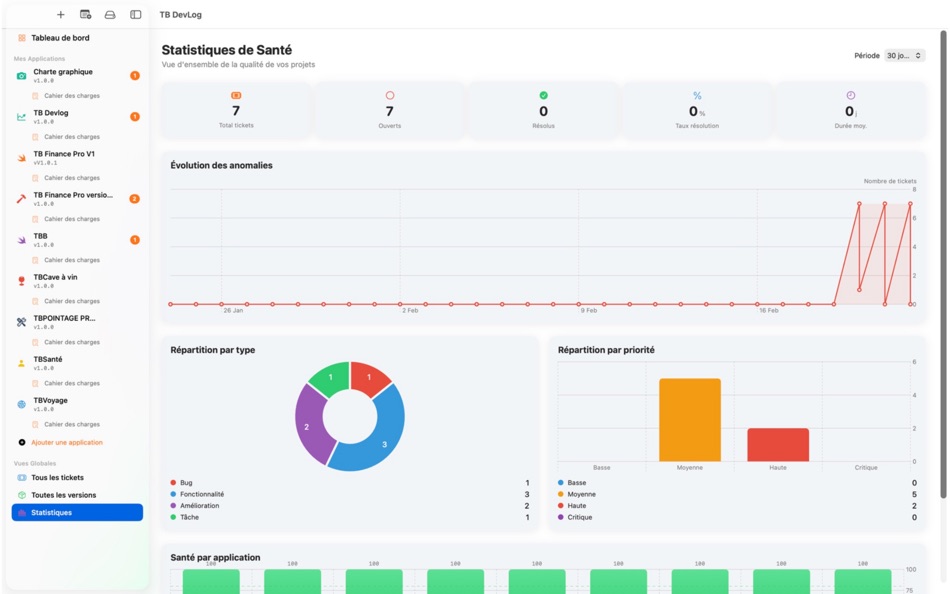This screenshot has width=950, height=594.
Task: Select the Statistiques sidebar item
Action: pyautogui.click(x=78, y=513)
